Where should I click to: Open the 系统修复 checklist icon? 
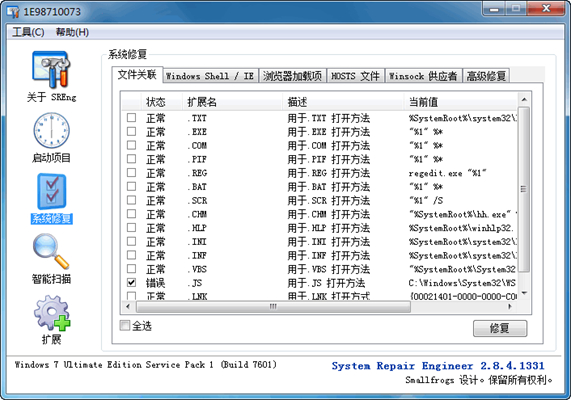pyautogui.click(x=52, y=192)
